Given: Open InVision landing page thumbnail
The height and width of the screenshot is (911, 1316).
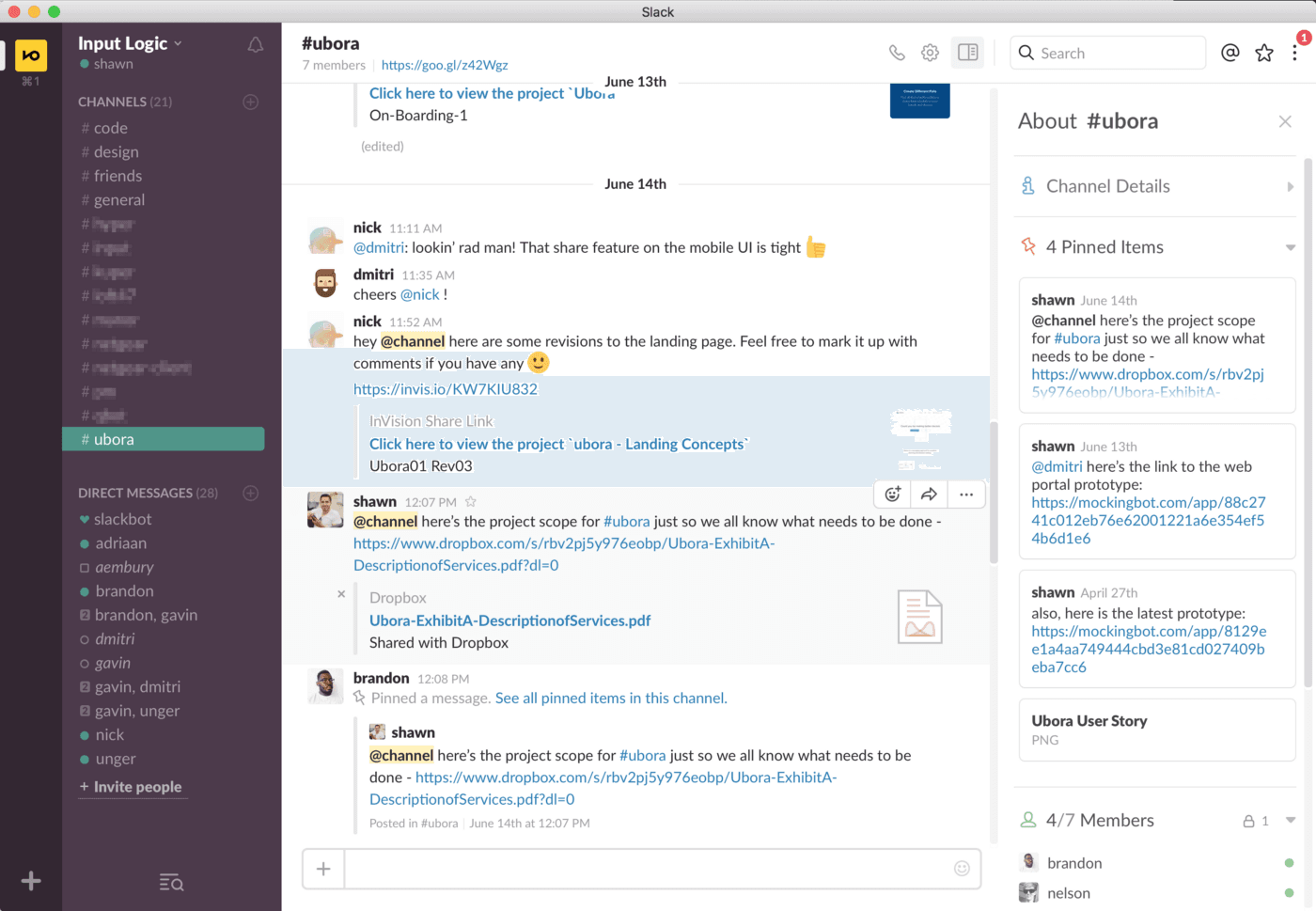Looking at the screenshot, I should click(920, 439).
